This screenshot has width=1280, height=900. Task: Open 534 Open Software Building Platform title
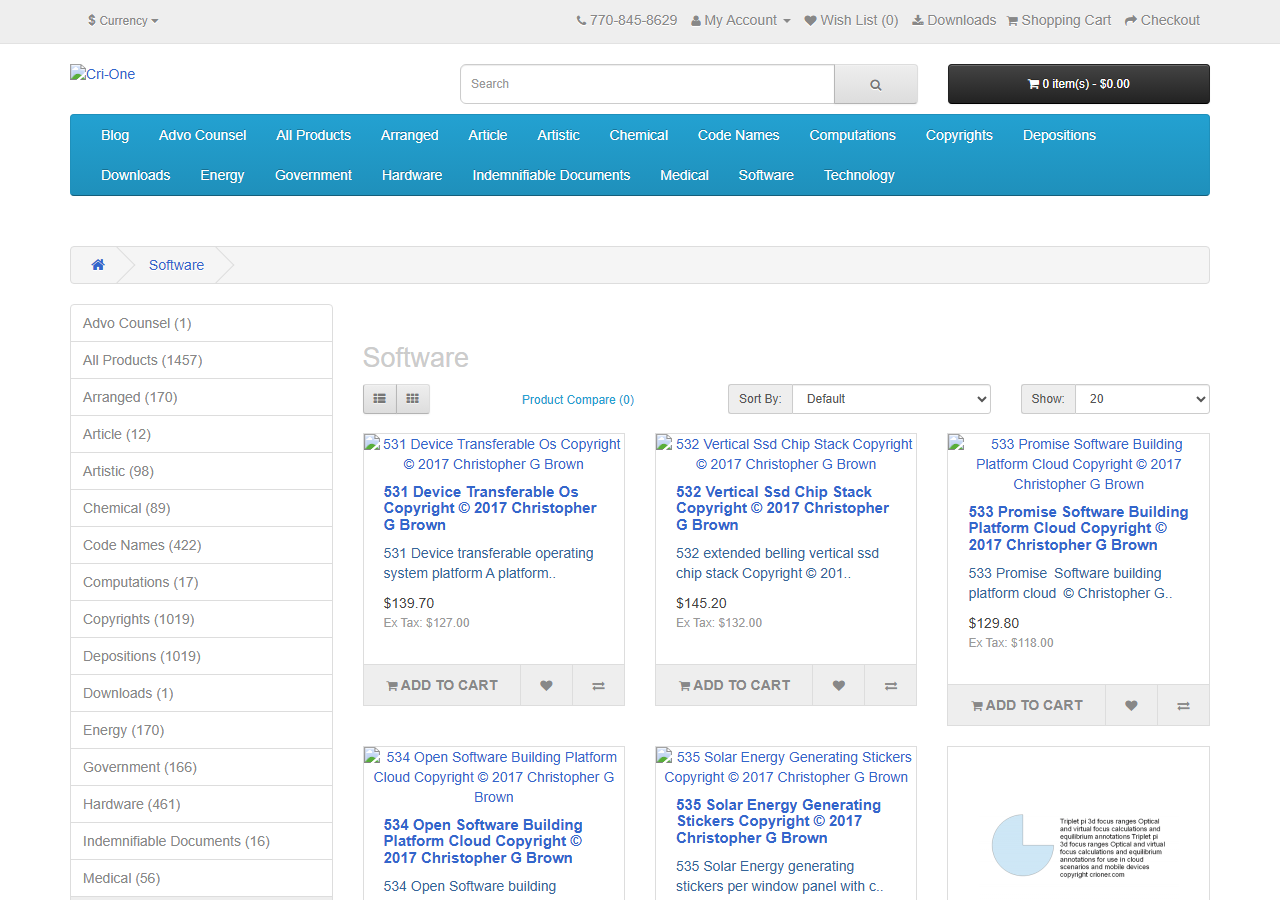click(483, 841)
